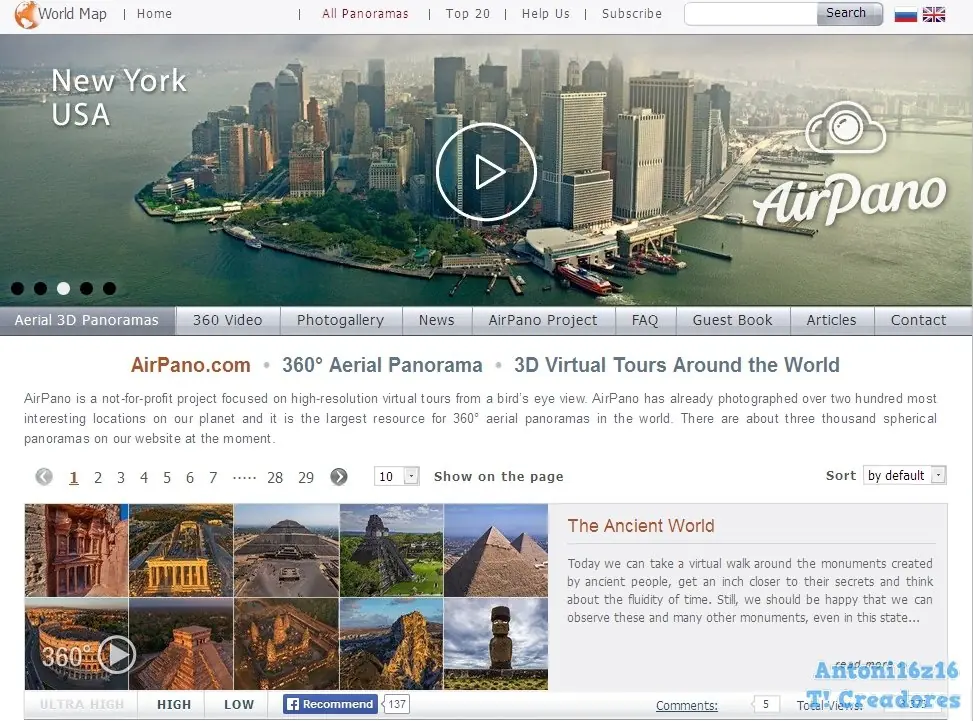Open the Sort by default dropdown
The image size is (973, 721).
(904, 475)
